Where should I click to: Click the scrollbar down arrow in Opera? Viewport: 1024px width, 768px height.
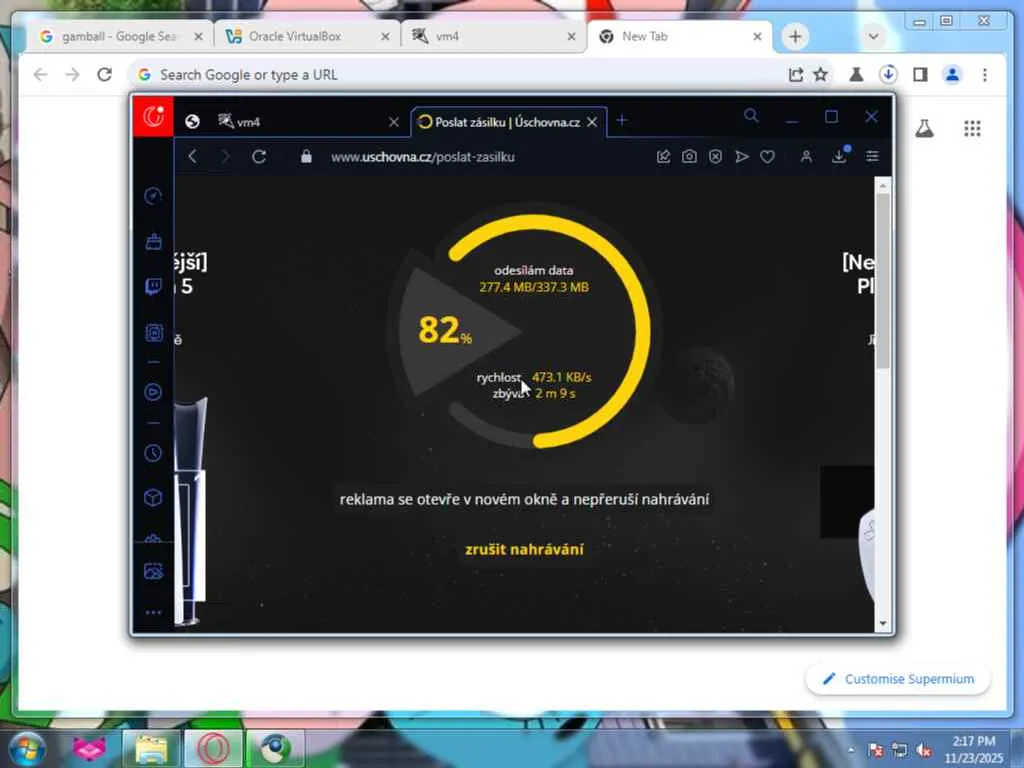pos(883,624)
